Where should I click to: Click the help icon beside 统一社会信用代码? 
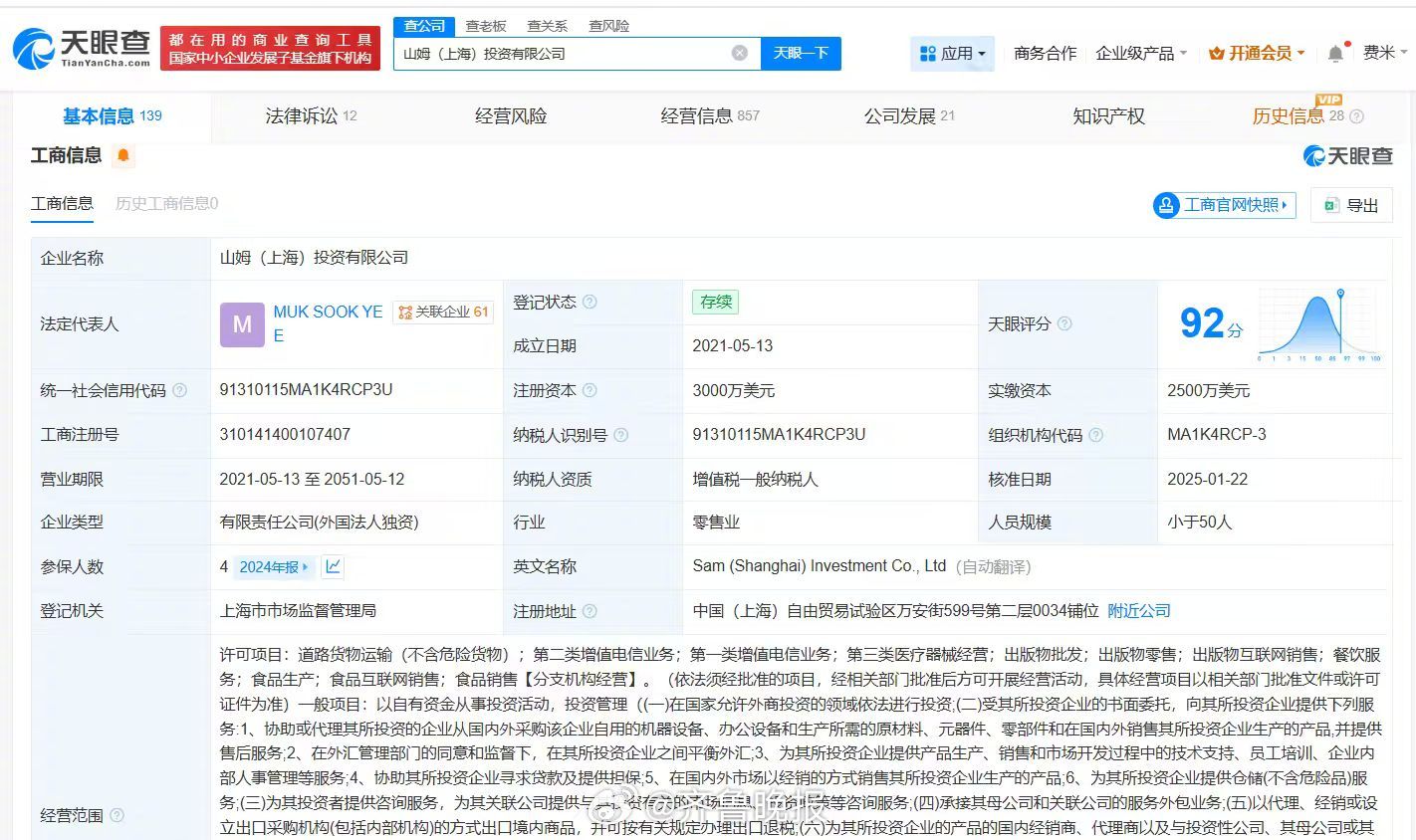179,390
